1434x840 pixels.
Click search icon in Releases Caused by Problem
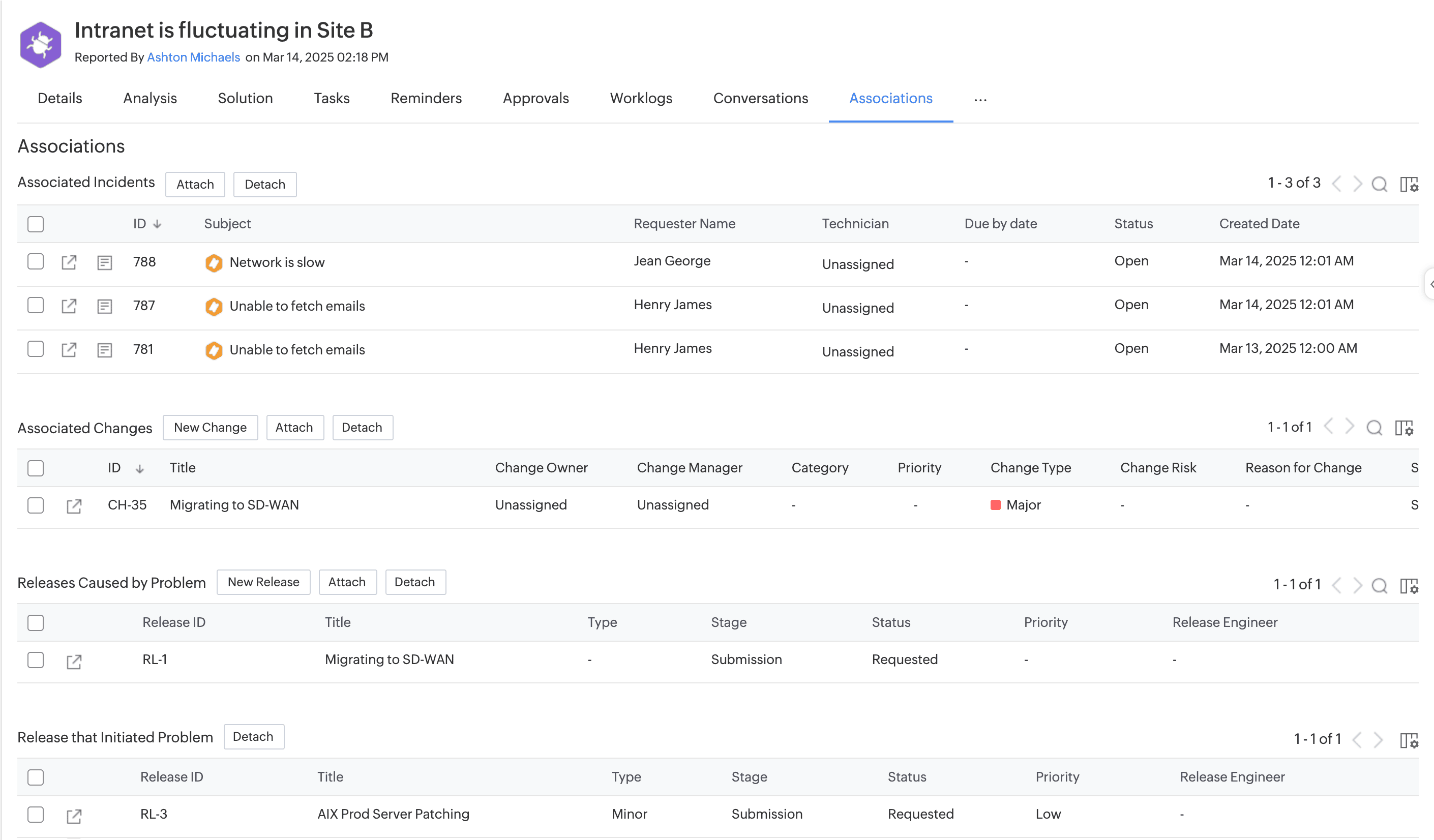(x=1380, y=585)
